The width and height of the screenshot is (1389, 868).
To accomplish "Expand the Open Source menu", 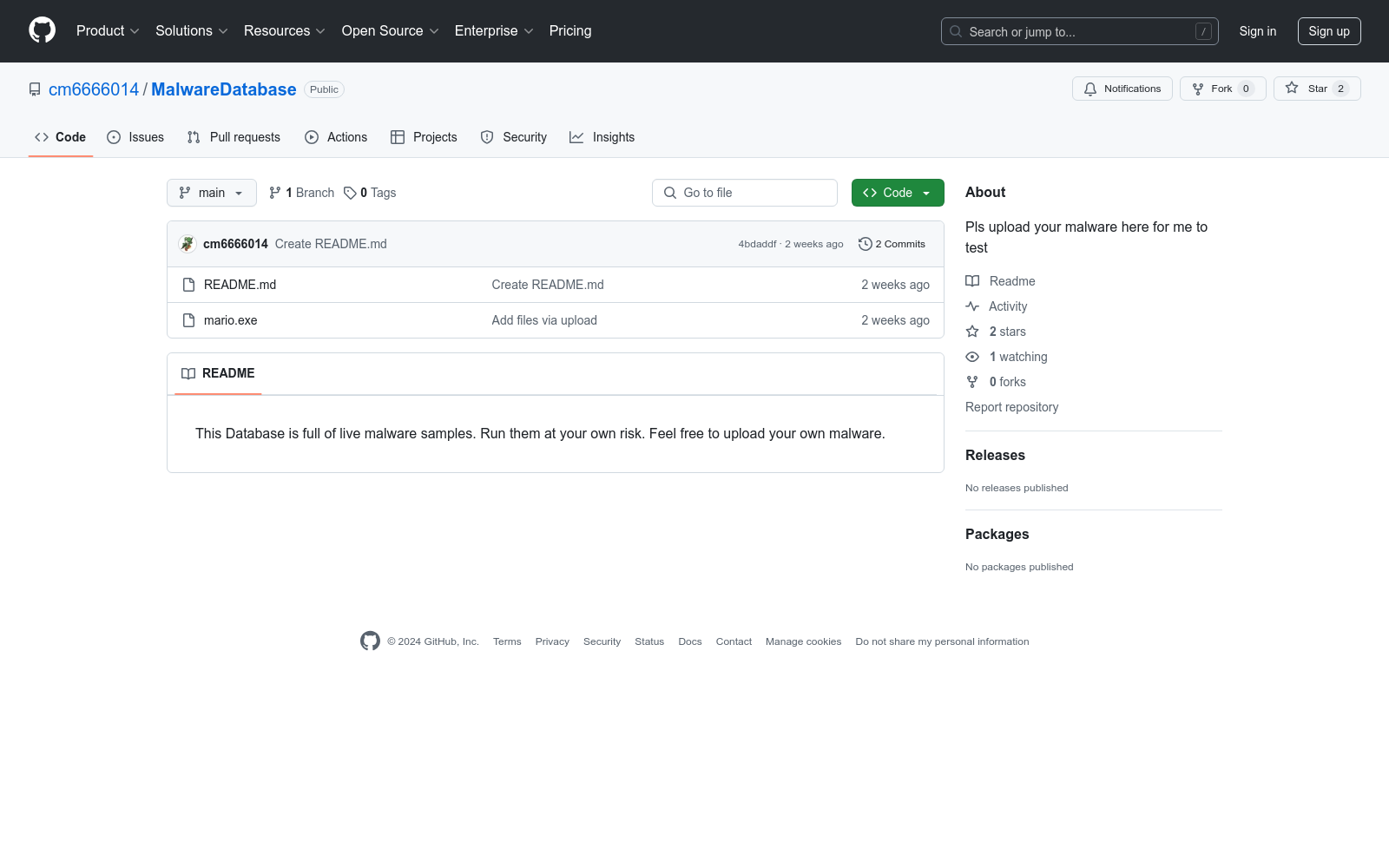I will 391,30.
